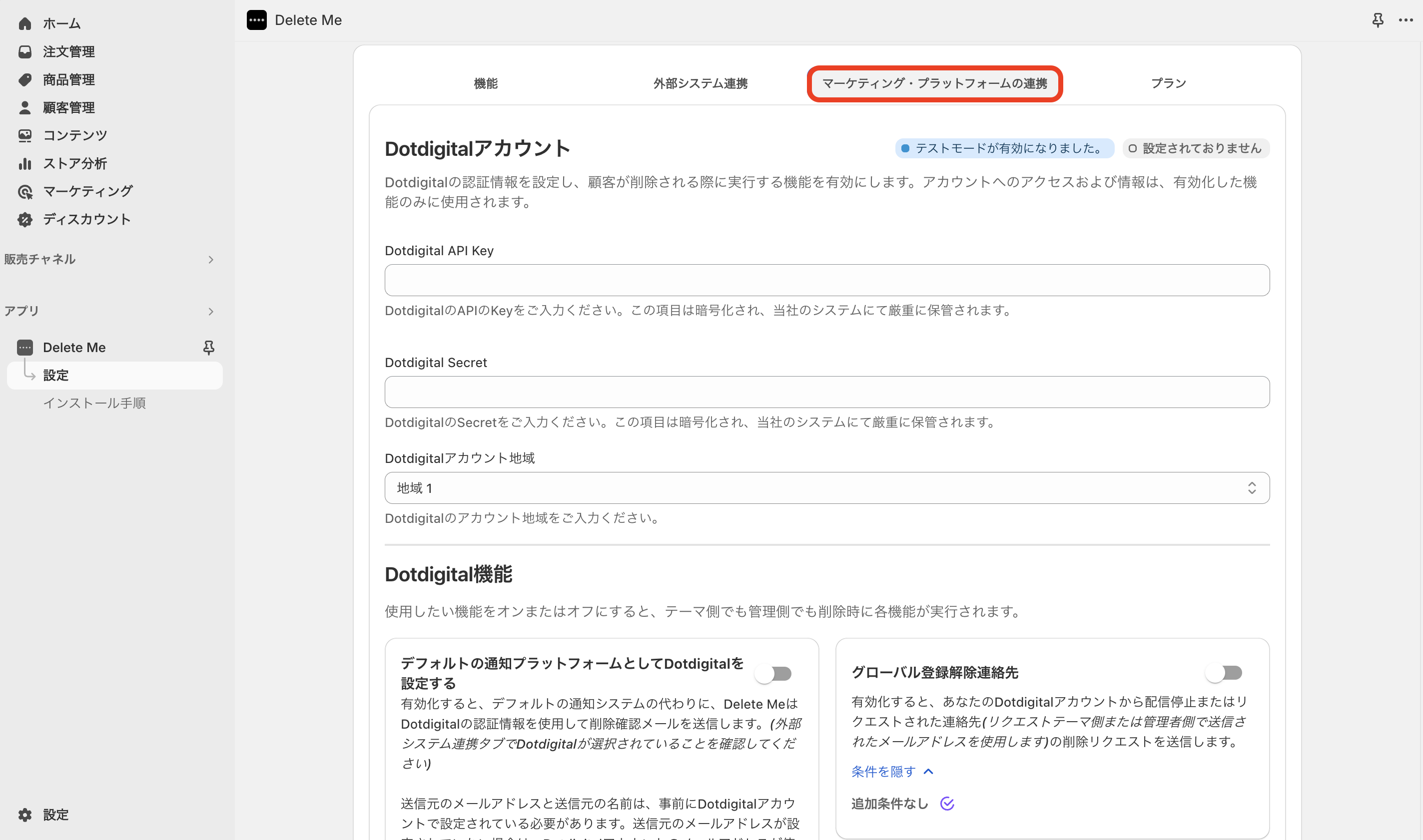
Task: Click the Delete Me app entry in sidebar
Action: click(x=74, y=348)
